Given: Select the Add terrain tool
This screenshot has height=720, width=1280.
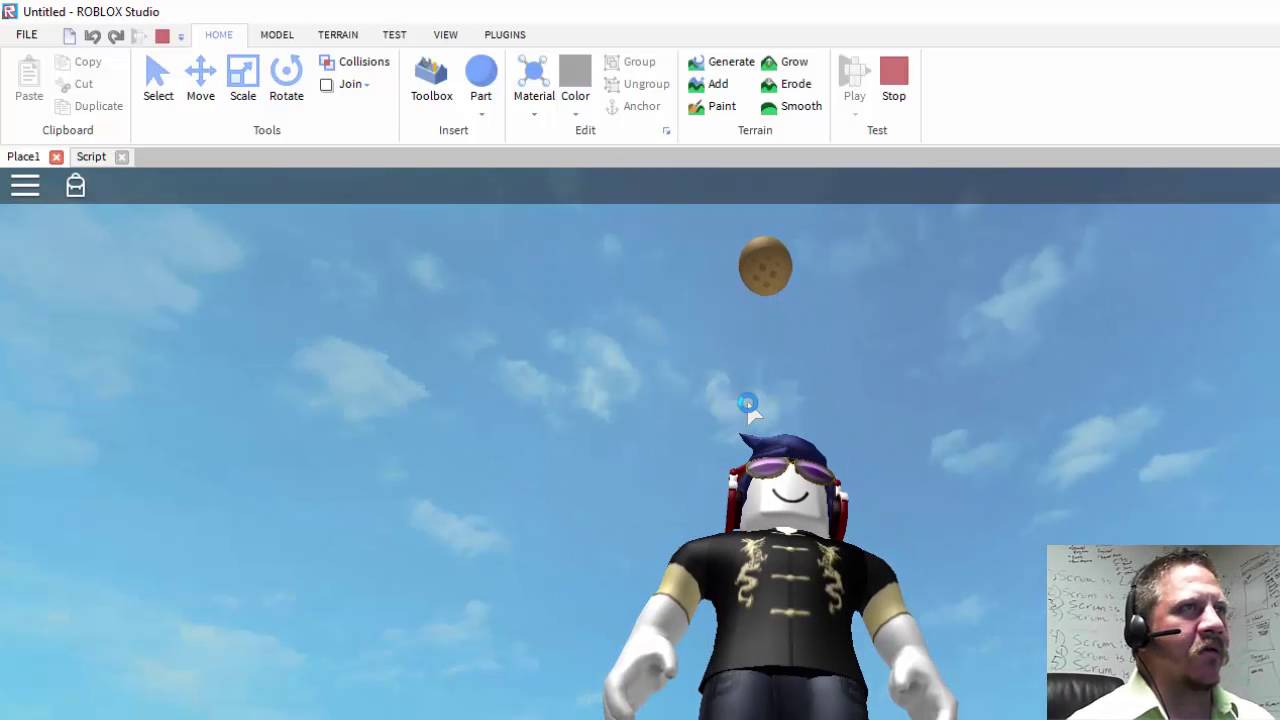Looking at the screenshot, I should coord(708,84).
